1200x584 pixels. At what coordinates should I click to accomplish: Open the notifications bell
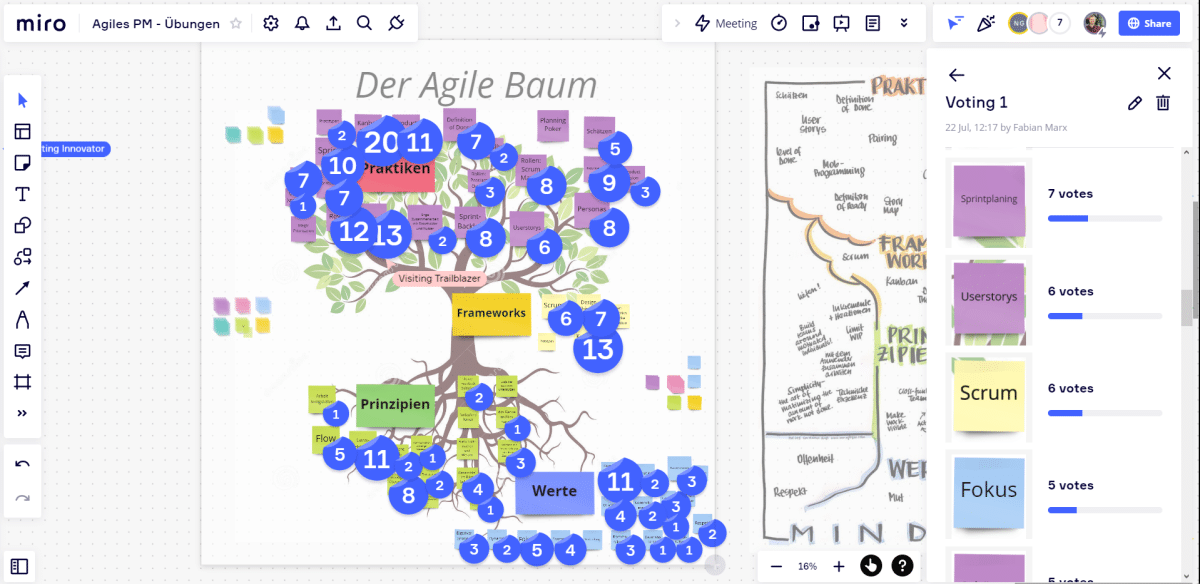click(302, 23)
